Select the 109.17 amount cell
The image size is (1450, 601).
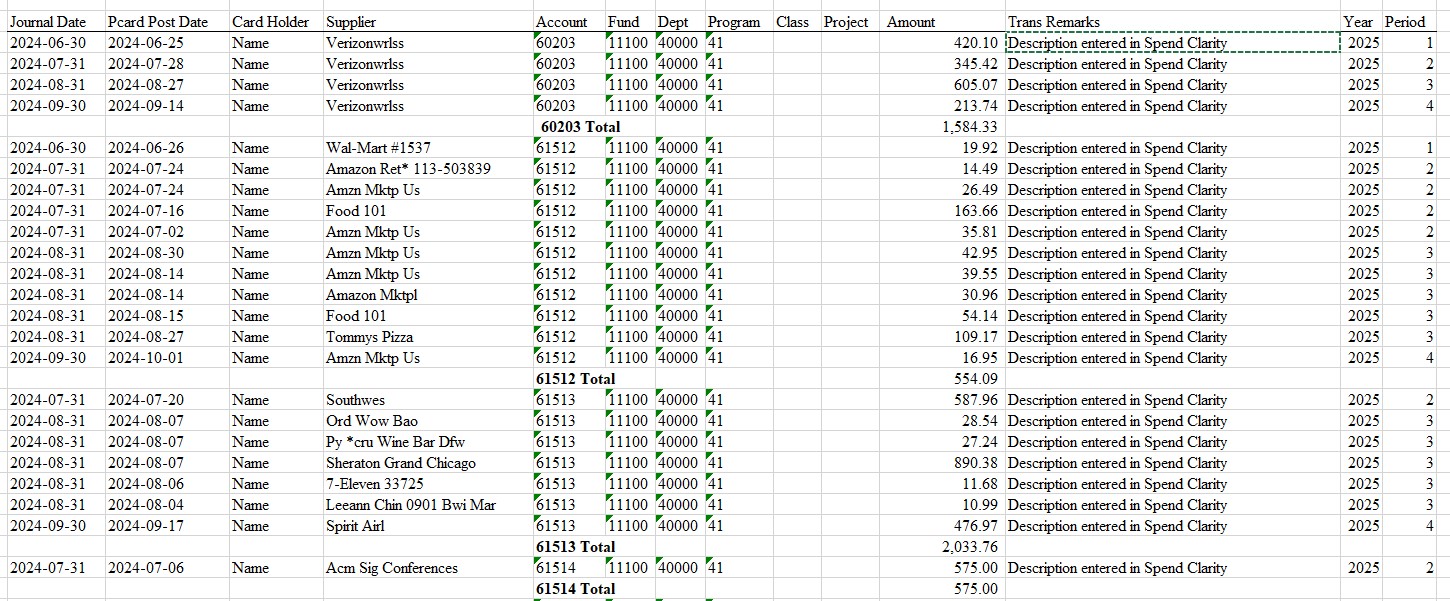tap(944, 337)
